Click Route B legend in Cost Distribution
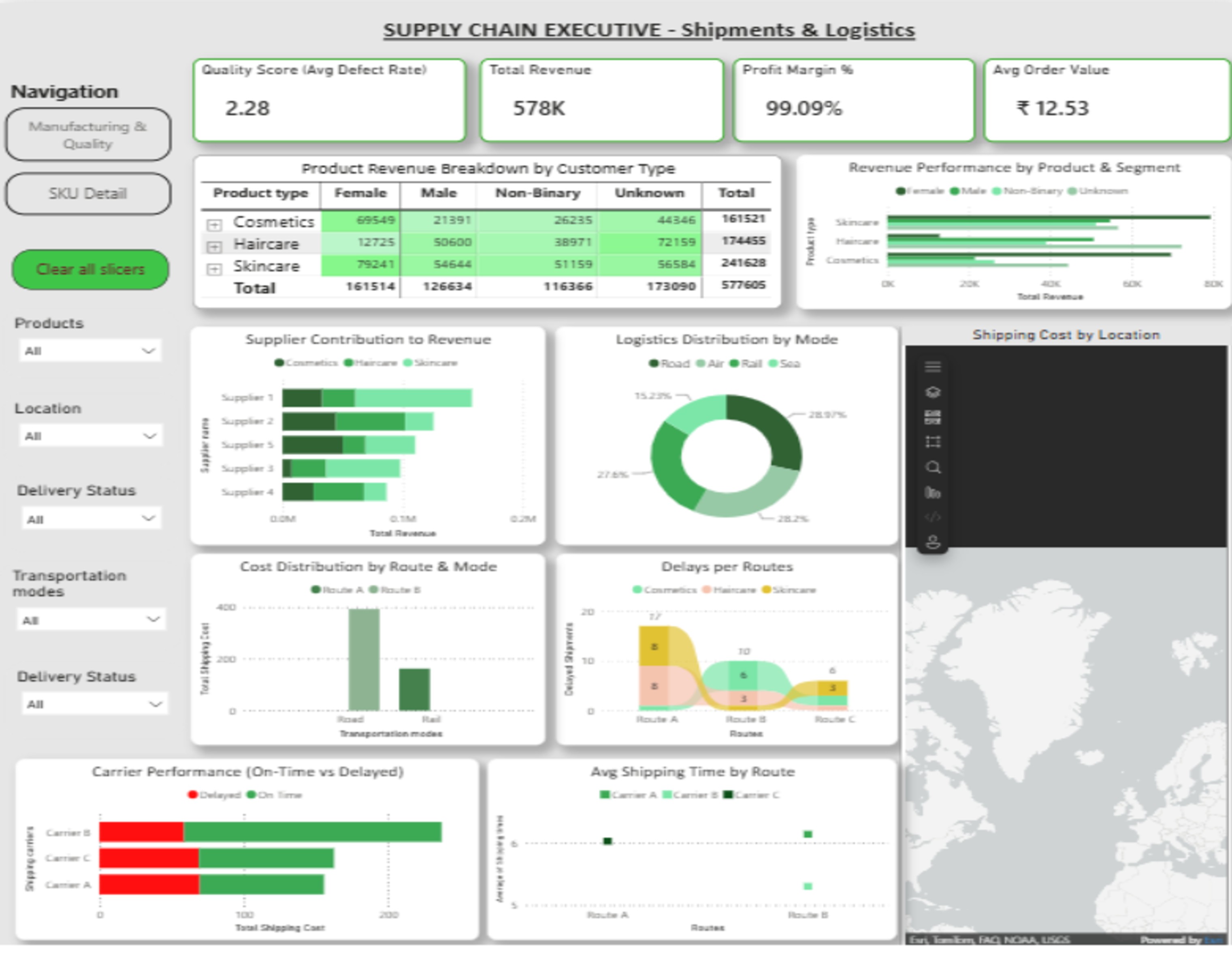 [x=395, y=590]
